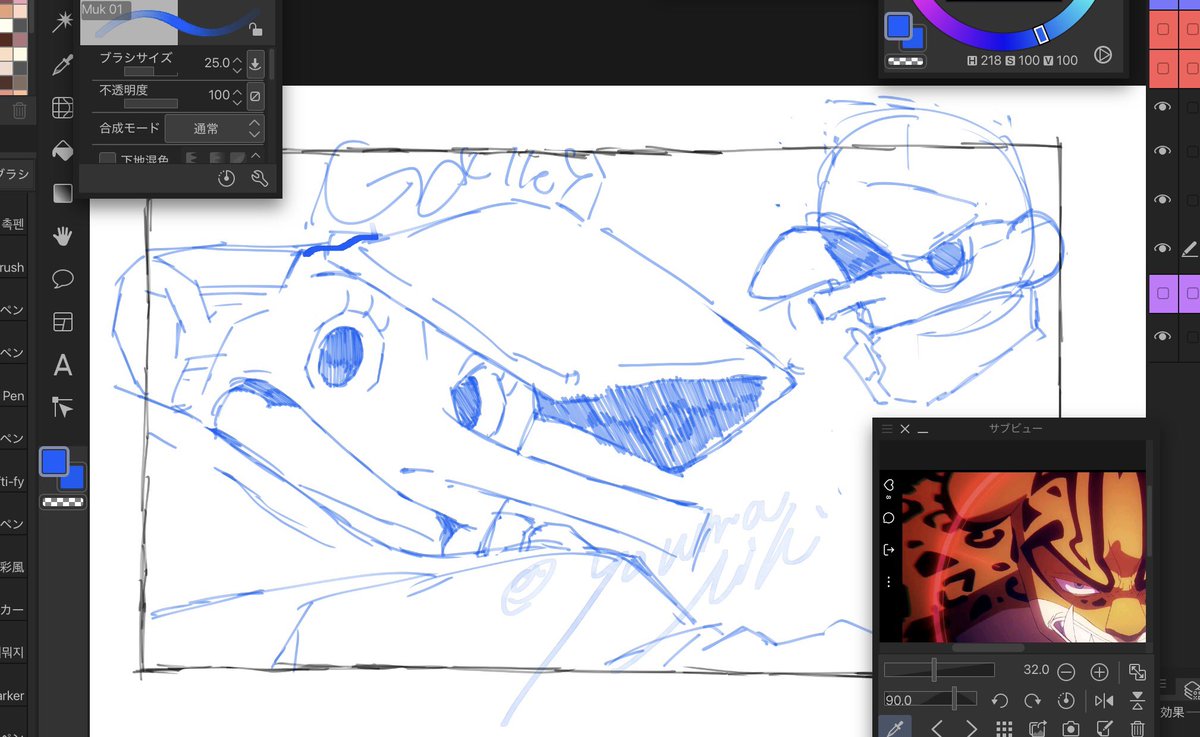Click the 不透明度 100 stepper arrows
The image size is (1200, 737).
[x=237, y=96]
